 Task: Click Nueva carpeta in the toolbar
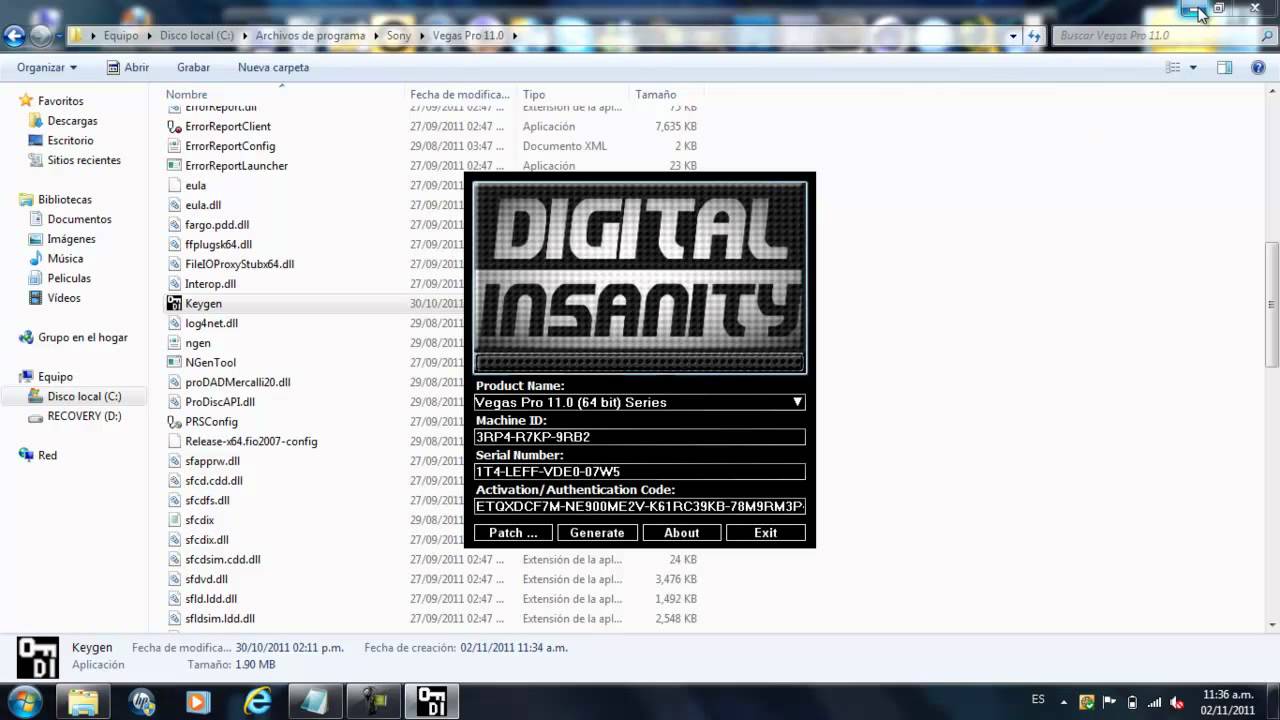point(273,67)
